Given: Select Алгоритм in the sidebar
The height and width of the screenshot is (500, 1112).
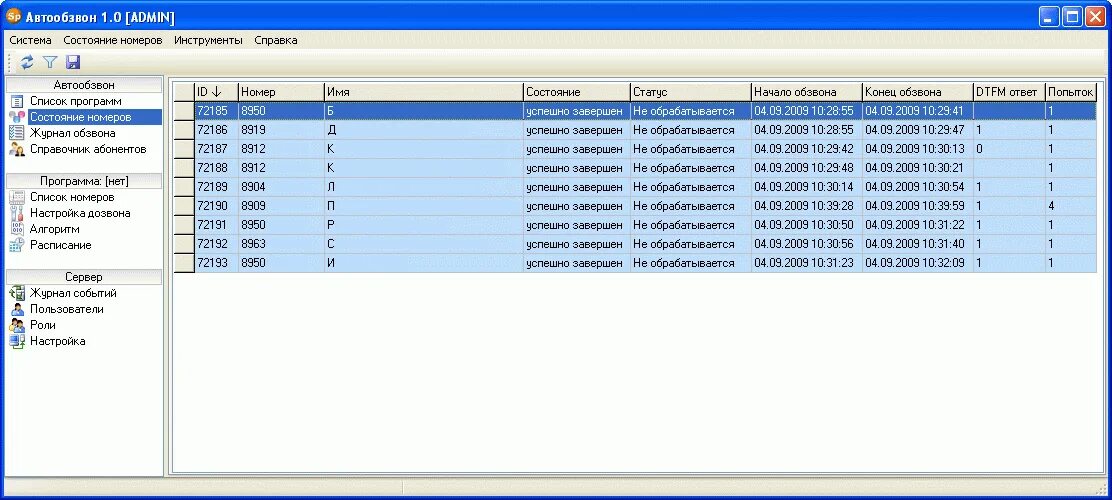Looking at the screenshot, I should pyautogui.click(x=55, y=230).
